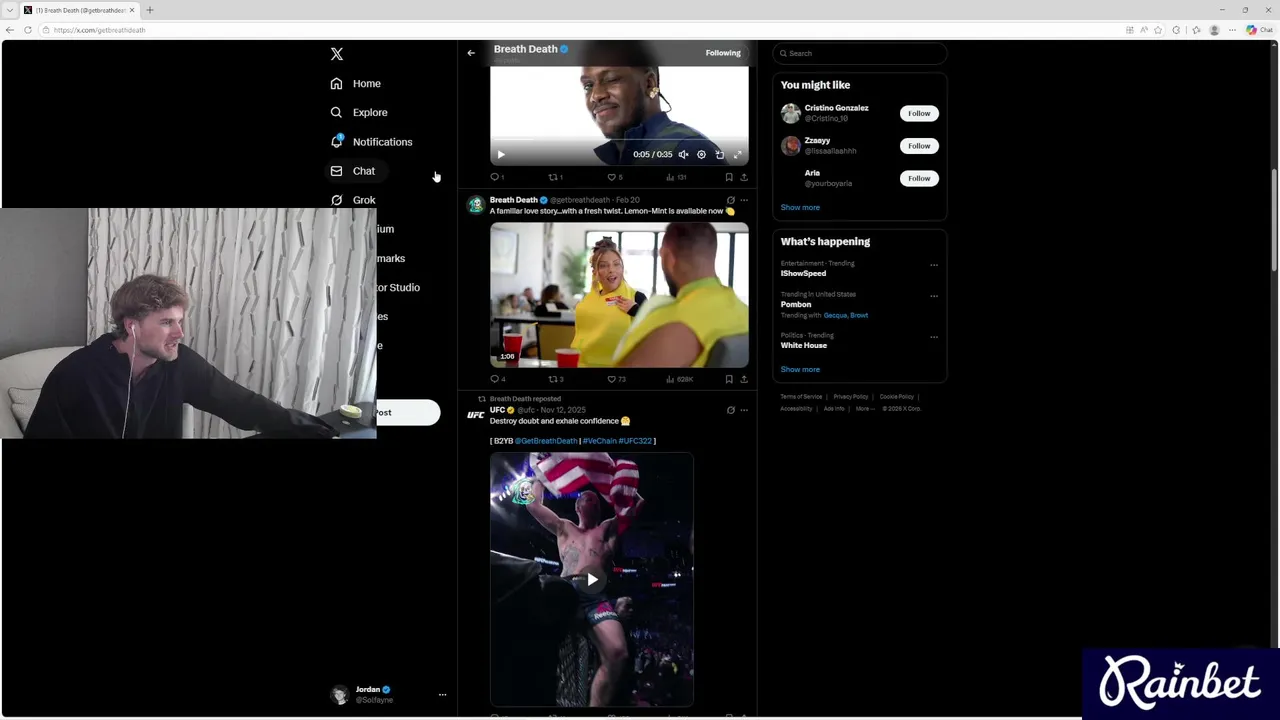The image size is (1280, 720).
Task: Share the Lemon-Mint post
Action: (x=744, y=379)
